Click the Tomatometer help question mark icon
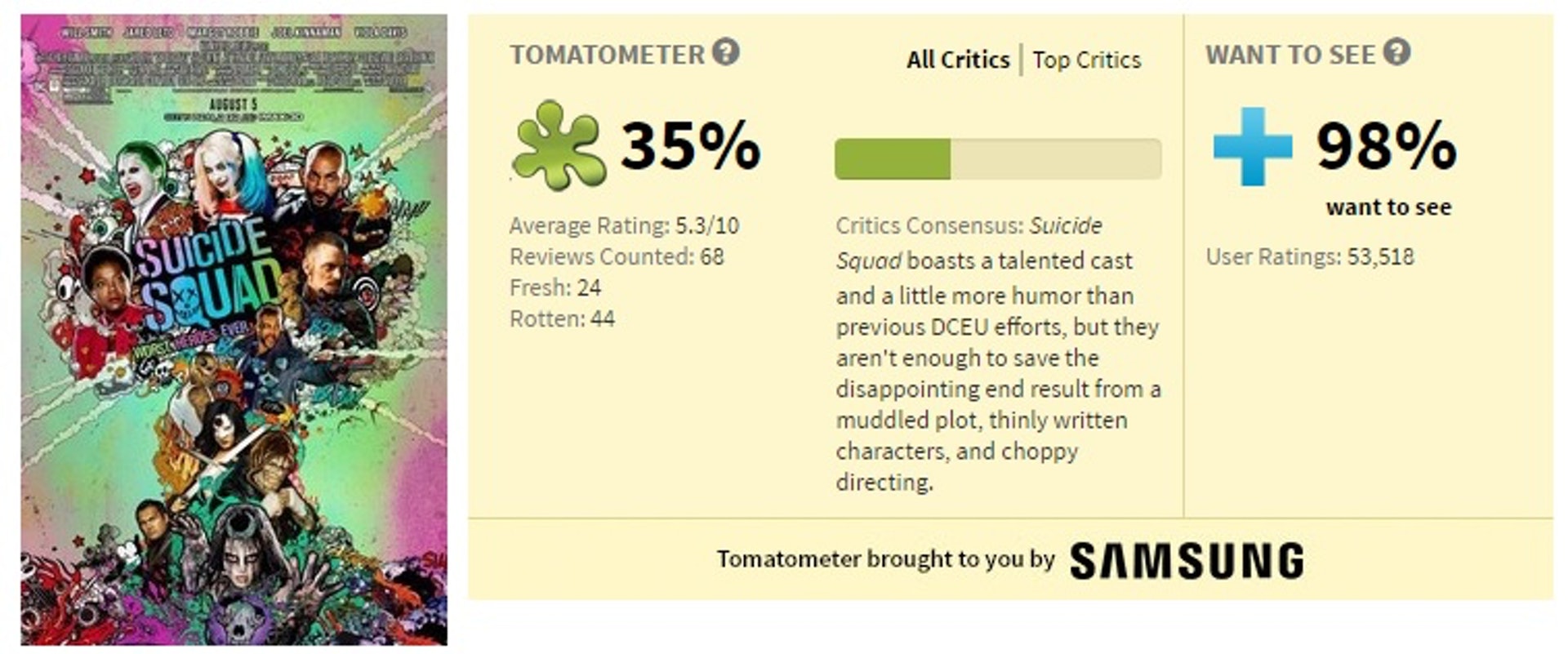Screen dimensions: 1568x654 (725, 52)
